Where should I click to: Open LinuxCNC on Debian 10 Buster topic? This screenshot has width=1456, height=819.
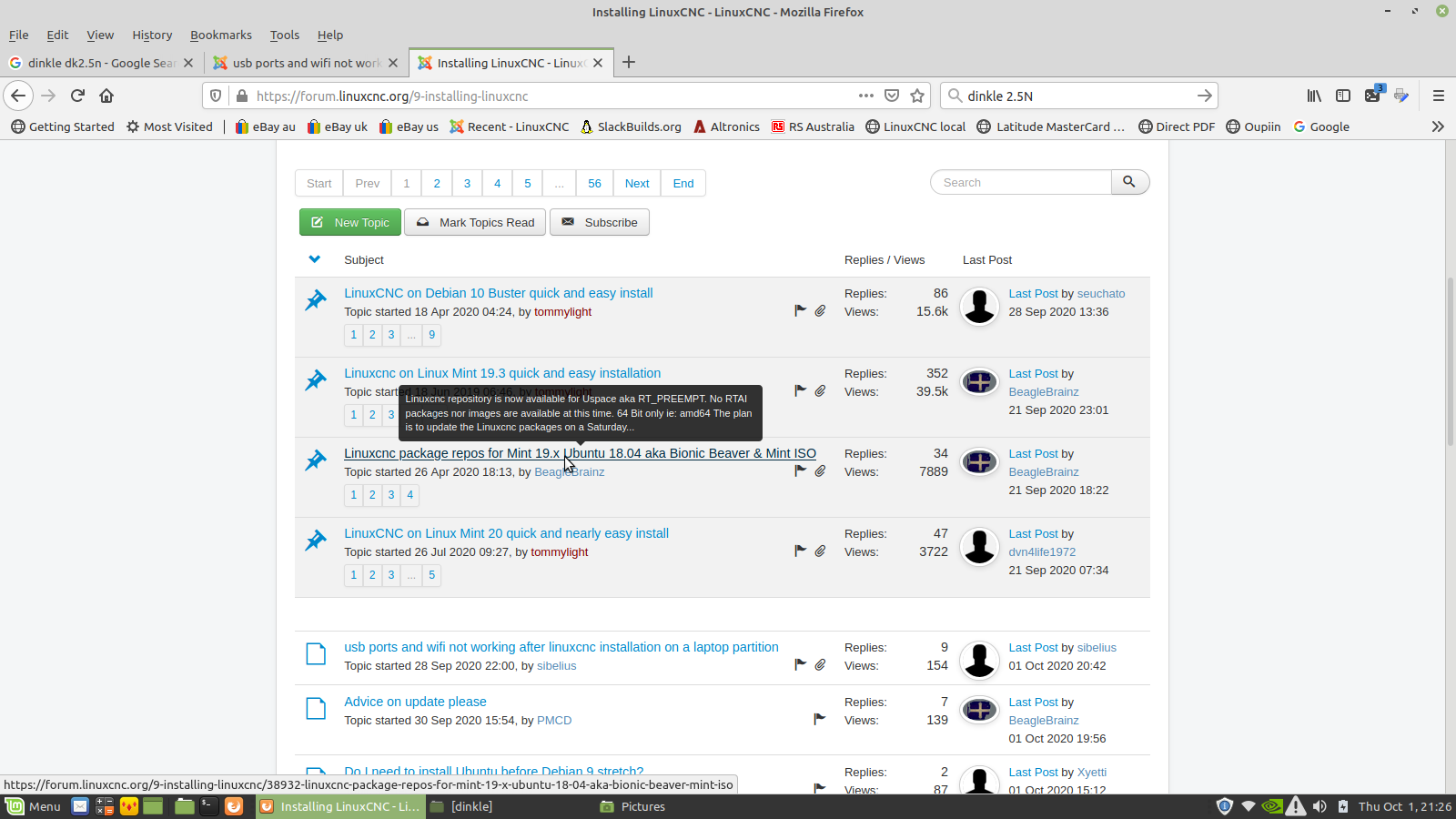click(x=499, y=293)
